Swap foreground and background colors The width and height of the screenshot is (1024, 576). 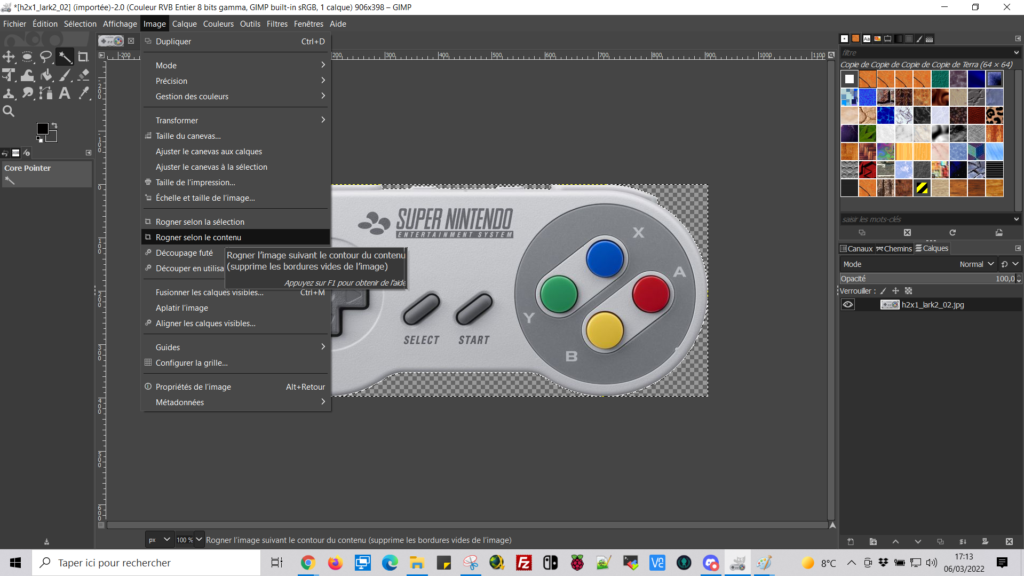[54, 125]
